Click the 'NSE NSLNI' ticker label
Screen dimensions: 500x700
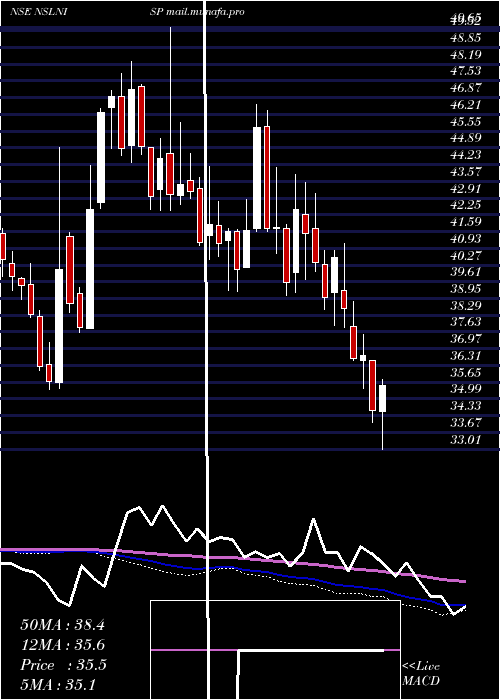[39, 12]
